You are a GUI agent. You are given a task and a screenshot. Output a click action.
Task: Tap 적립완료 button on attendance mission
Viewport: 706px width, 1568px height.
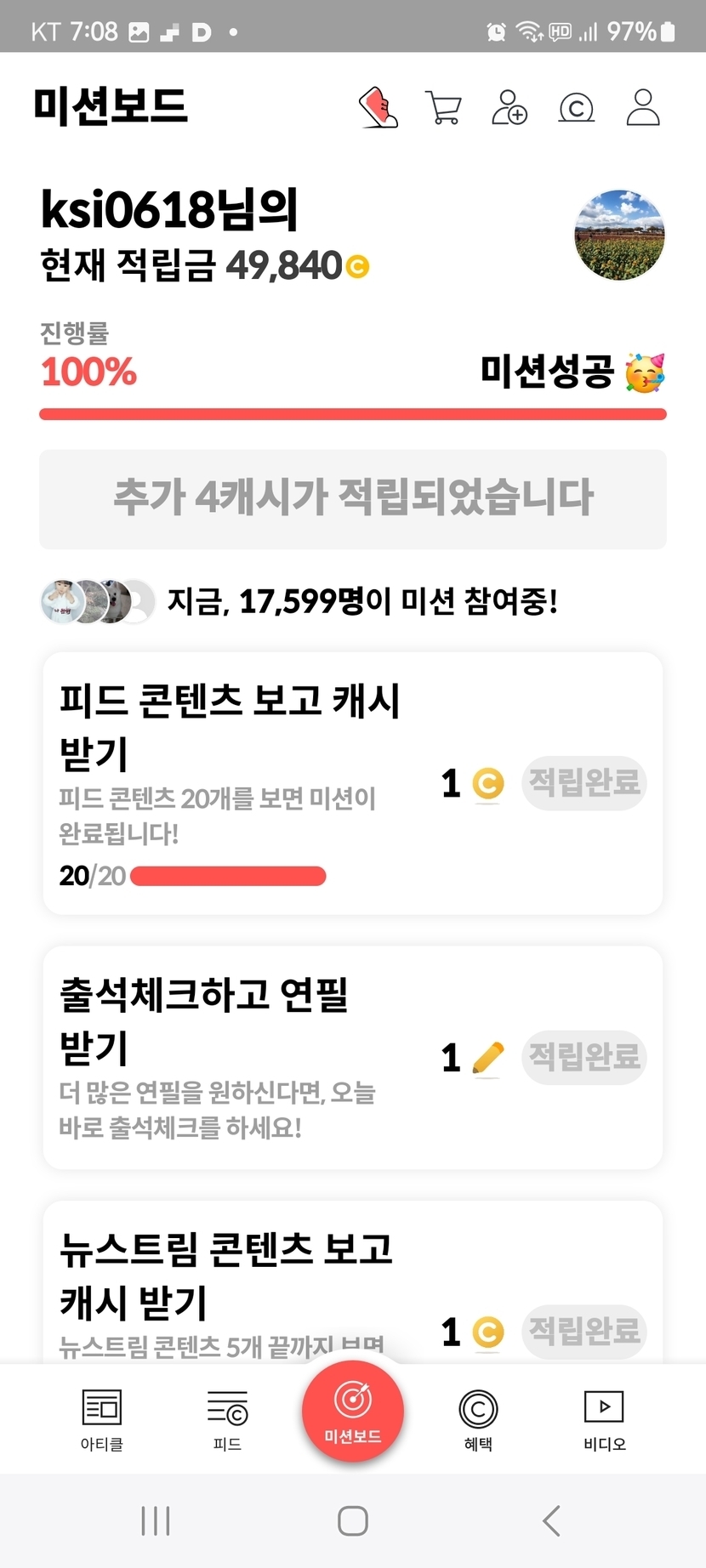click(584, 1057)
